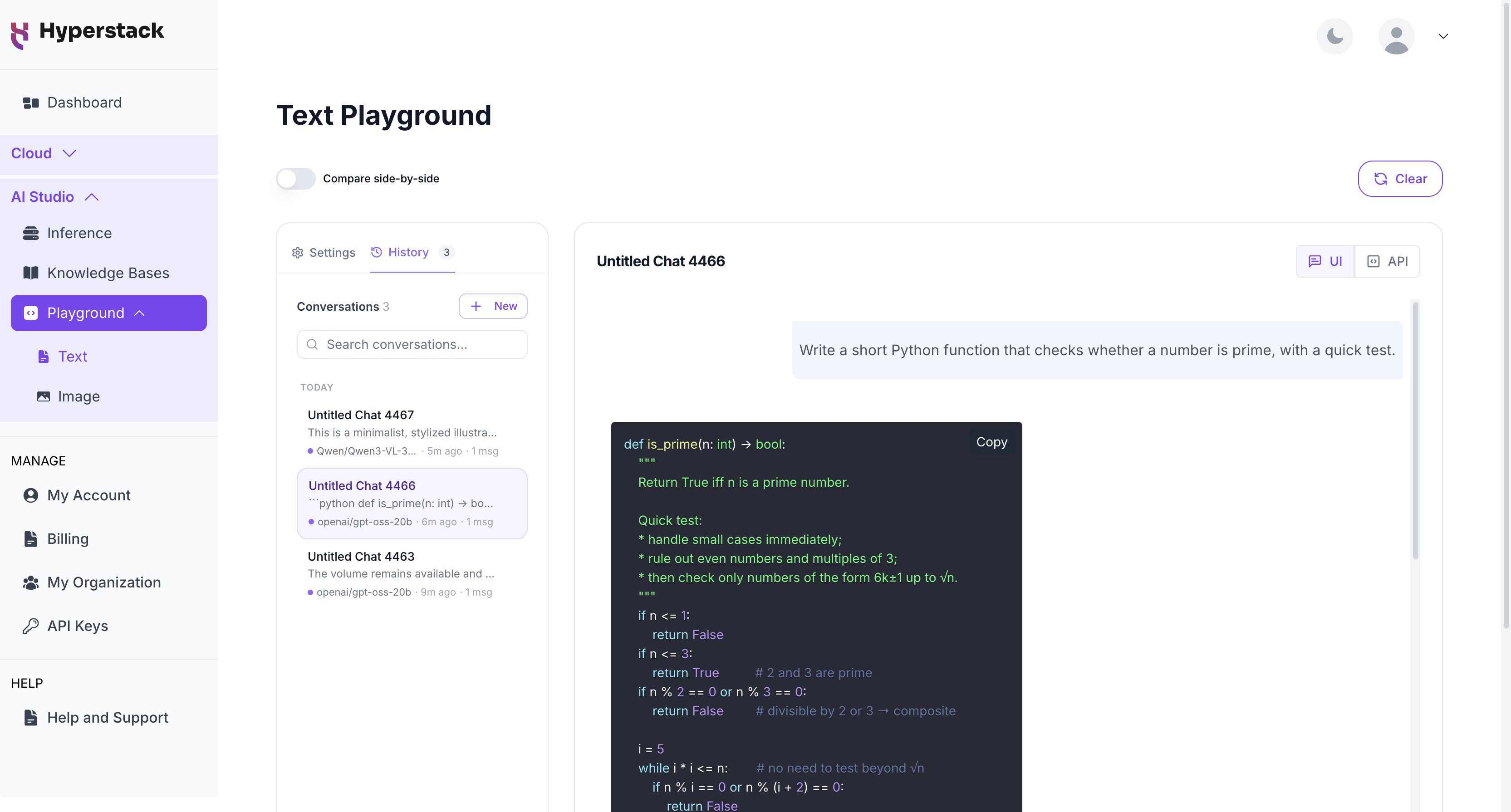1511x812 pixels.
Task: Click the Dashboard sidebar icon
Action: tap(30, 103)
